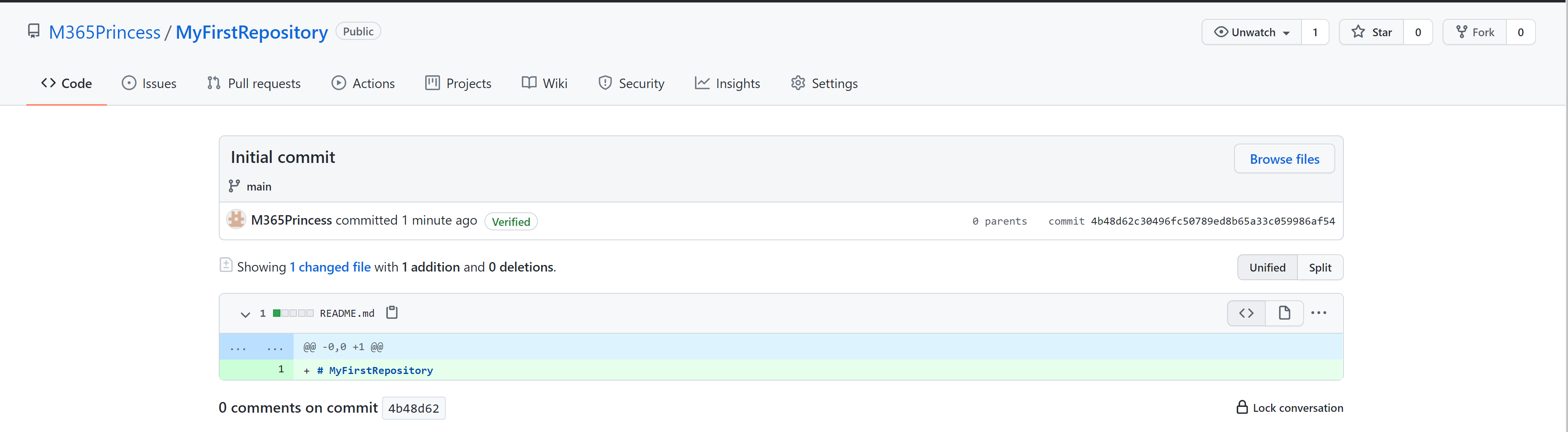Collapse the README.md diff with chevron
Screen dimensions: 1568x432
point(246,314)
